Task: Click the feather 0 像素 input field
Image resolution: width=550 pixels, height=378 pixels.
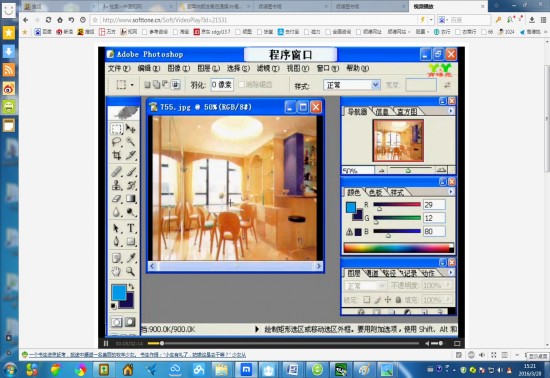Action: point(222,85)
